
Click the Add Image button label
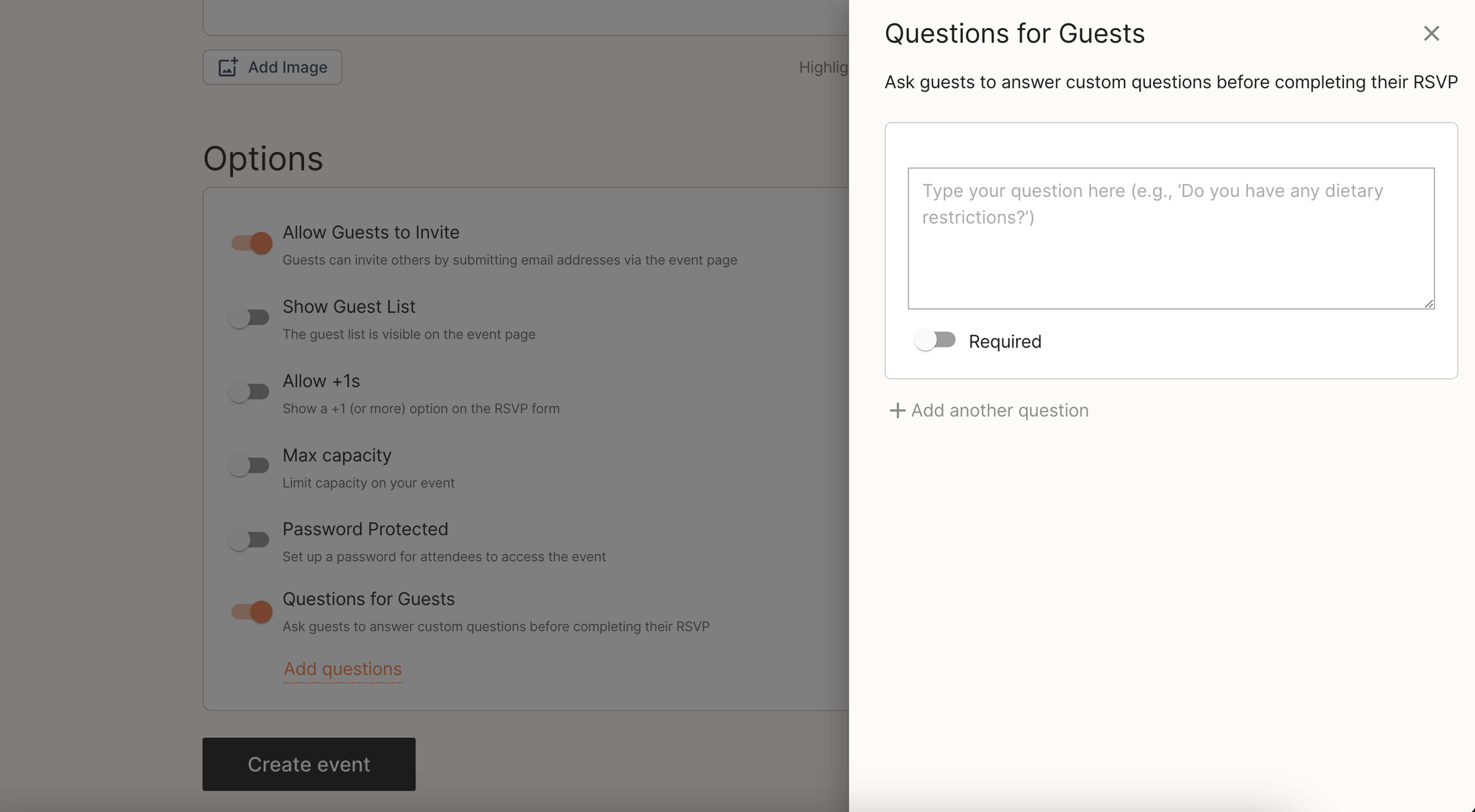[287, 67]
